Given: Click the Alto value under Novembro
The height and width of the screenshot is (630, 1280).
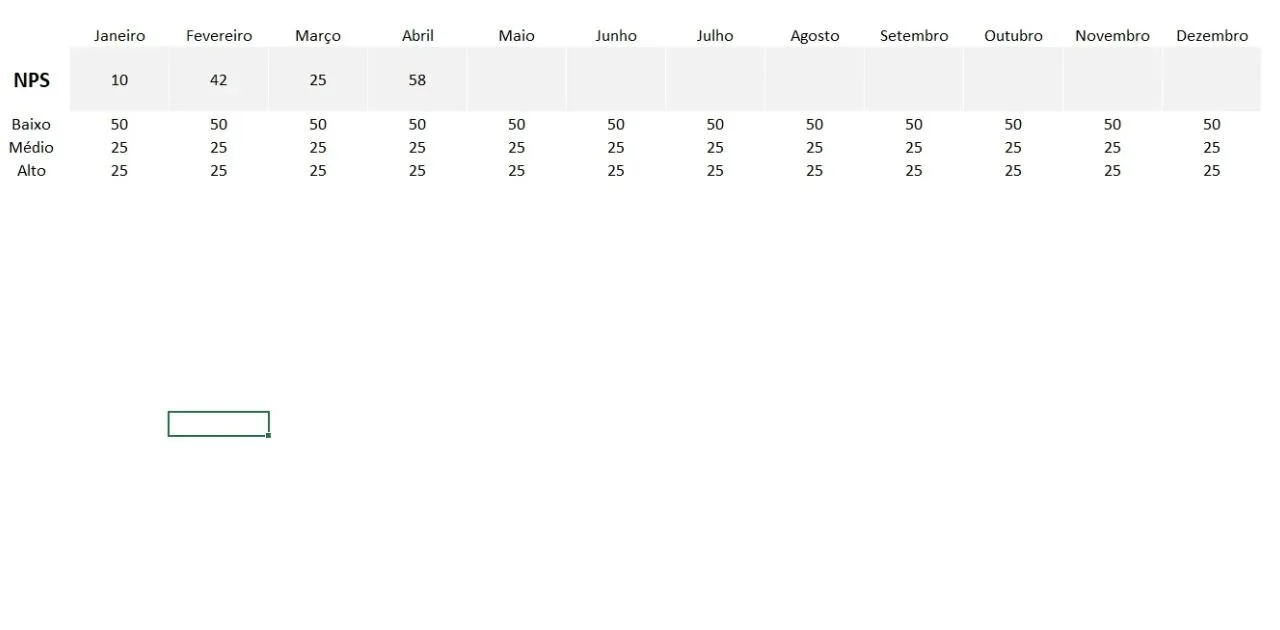Looking at the screenshot, I should click(x=1112, y=171).
